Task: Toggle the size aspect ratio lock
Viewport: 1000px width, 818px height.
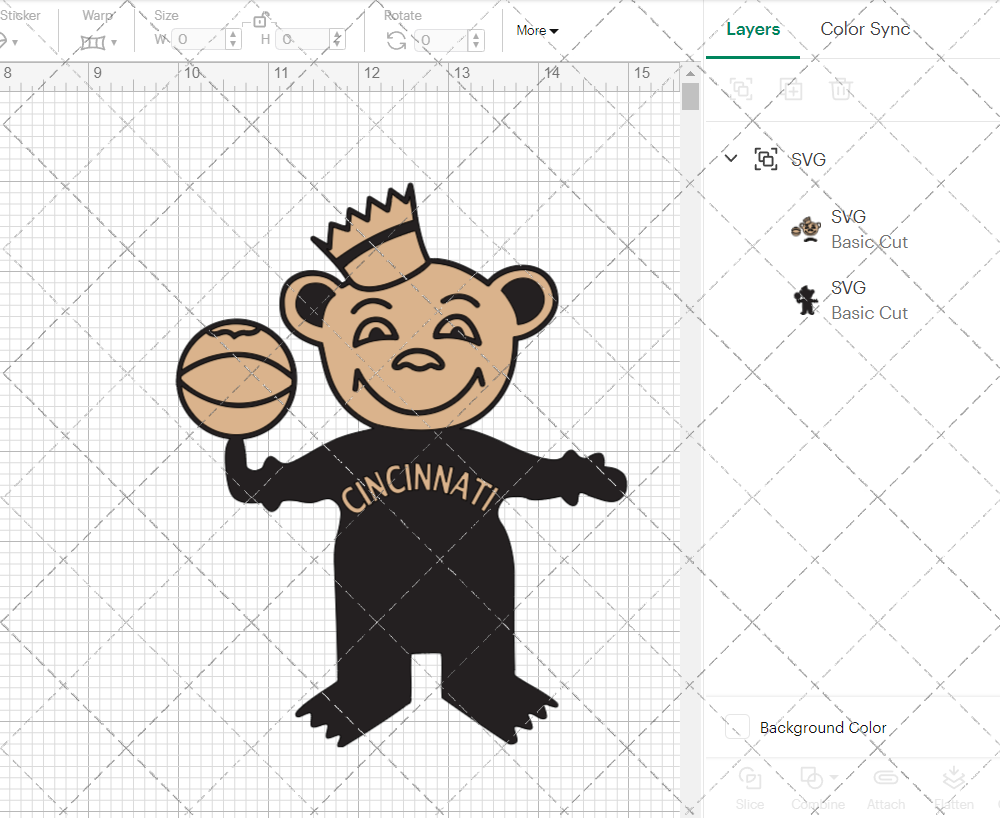Action: [x=260, y=19]
